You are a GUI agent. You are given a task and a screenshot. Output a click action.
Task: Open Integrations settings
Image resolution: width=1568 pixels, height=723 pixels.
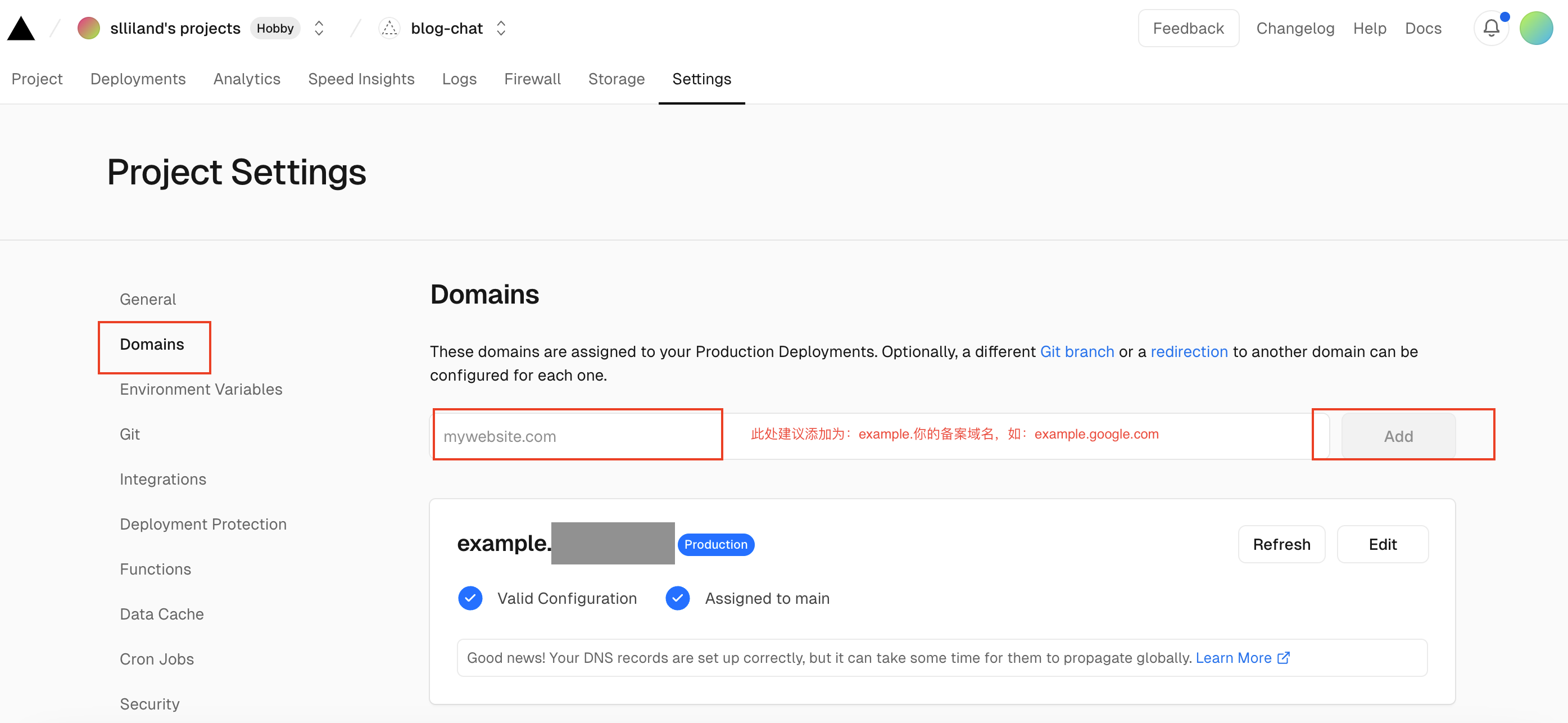tap(163, 480)
